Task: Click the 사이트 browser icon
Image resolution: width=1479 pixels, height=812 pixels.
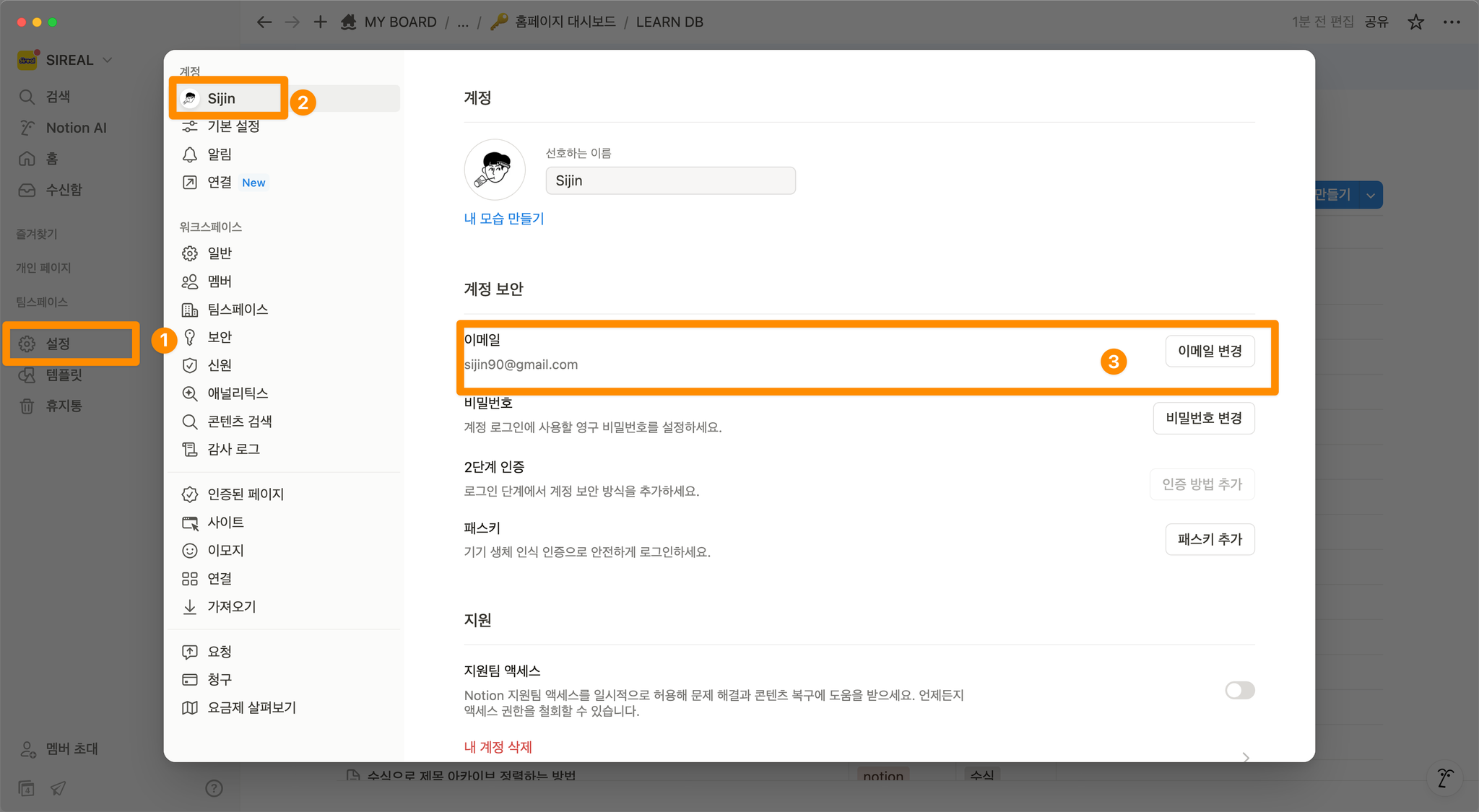Action: click(x=189, y=523)
